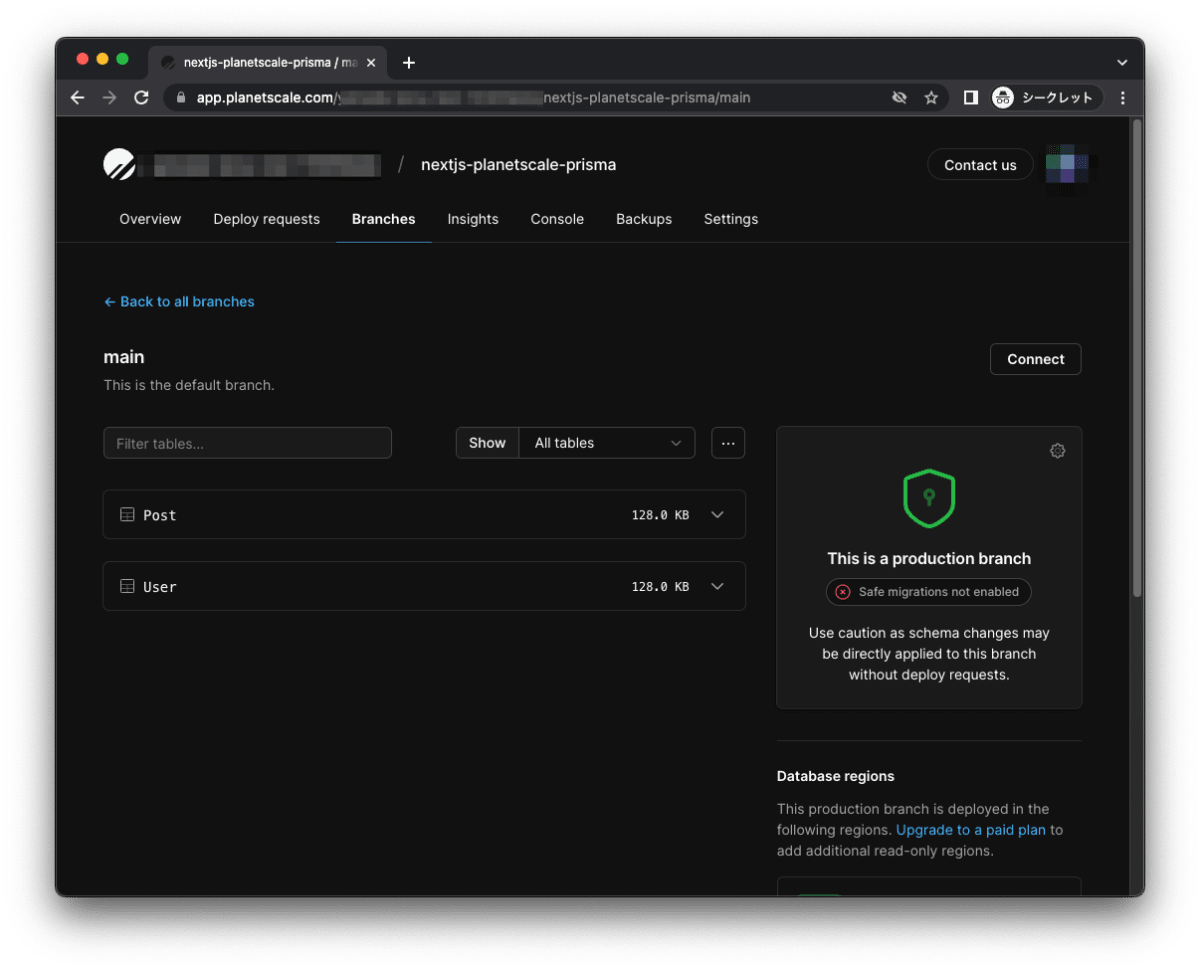Image resolution: width=1200 pixels, height=970 pixels.
Task: Open the user avatar menu
Action: [x=1067, y=164]
